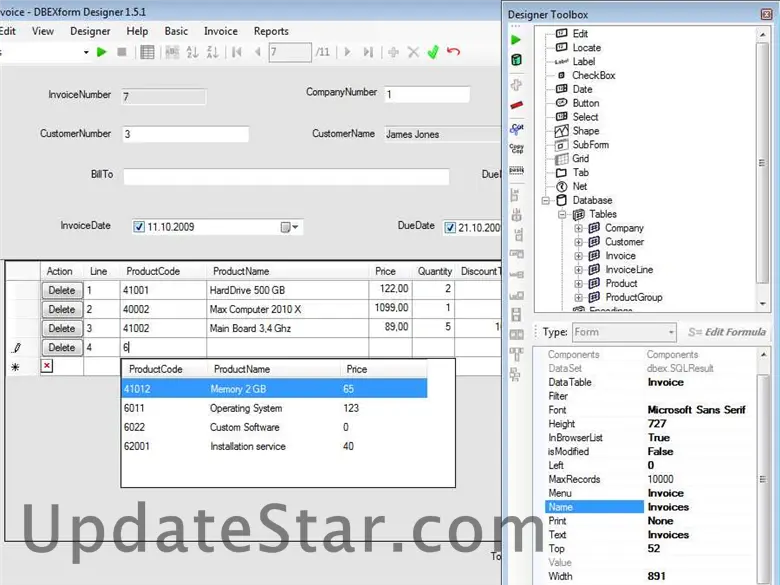Screen dimensions: 780x585
Task: Delete invoice line 3 Main Board
Action: click(x=62, y=328)
